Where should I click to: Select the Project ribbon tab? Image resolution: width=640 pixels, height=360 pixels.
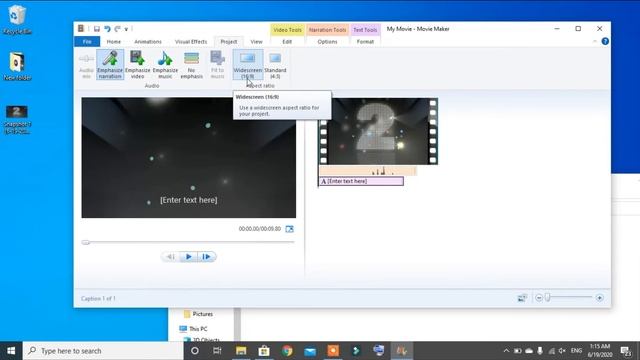pyautogui.click(x=229, y=42)
